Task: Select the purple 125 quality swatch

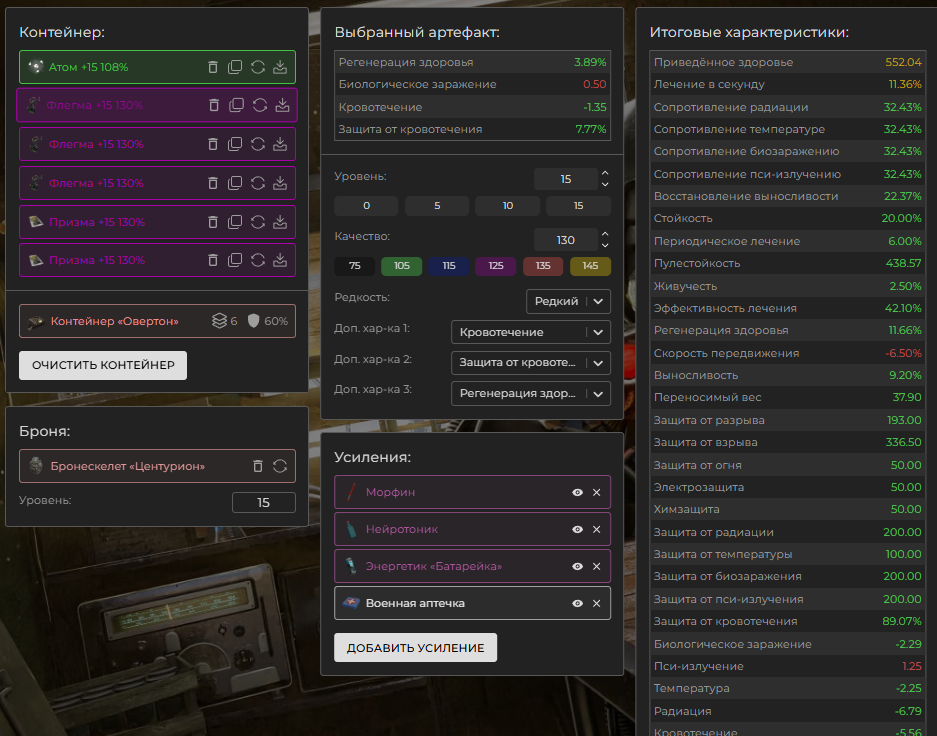Action: [x=496, y=266]
